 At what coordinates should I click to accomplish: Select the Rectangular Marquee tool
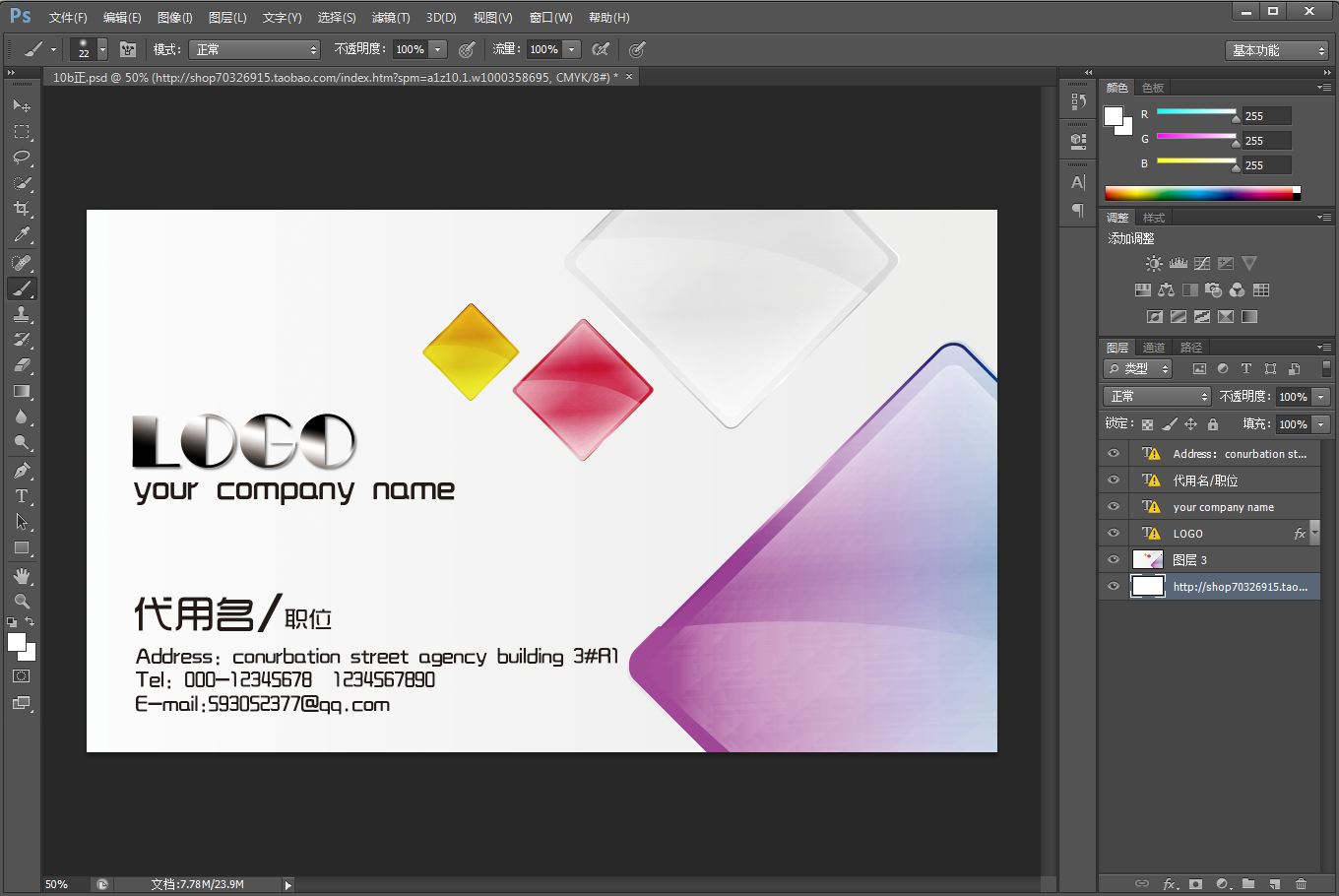coord(22,132)
